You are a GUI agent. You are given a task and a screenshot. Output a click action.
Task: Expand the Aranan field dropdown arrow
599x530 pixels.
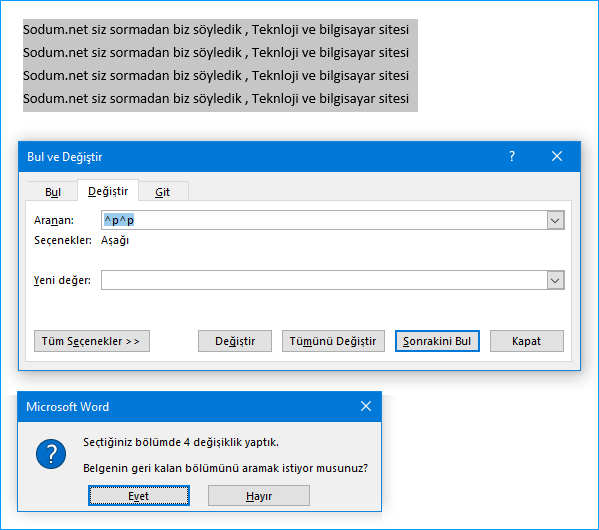pos(555,220)
